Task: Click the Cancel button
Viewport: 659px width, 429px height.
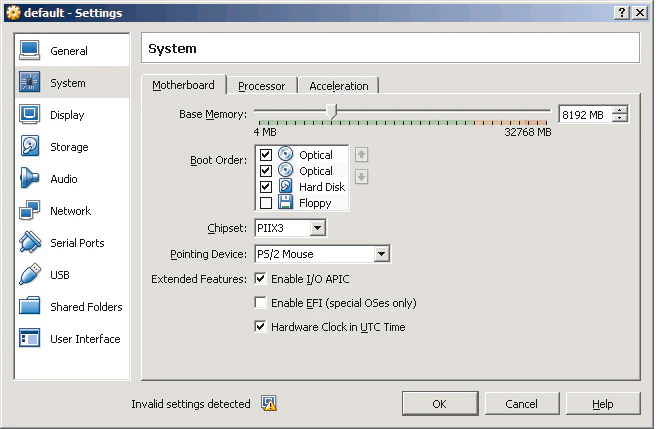Action: (521, 404)
